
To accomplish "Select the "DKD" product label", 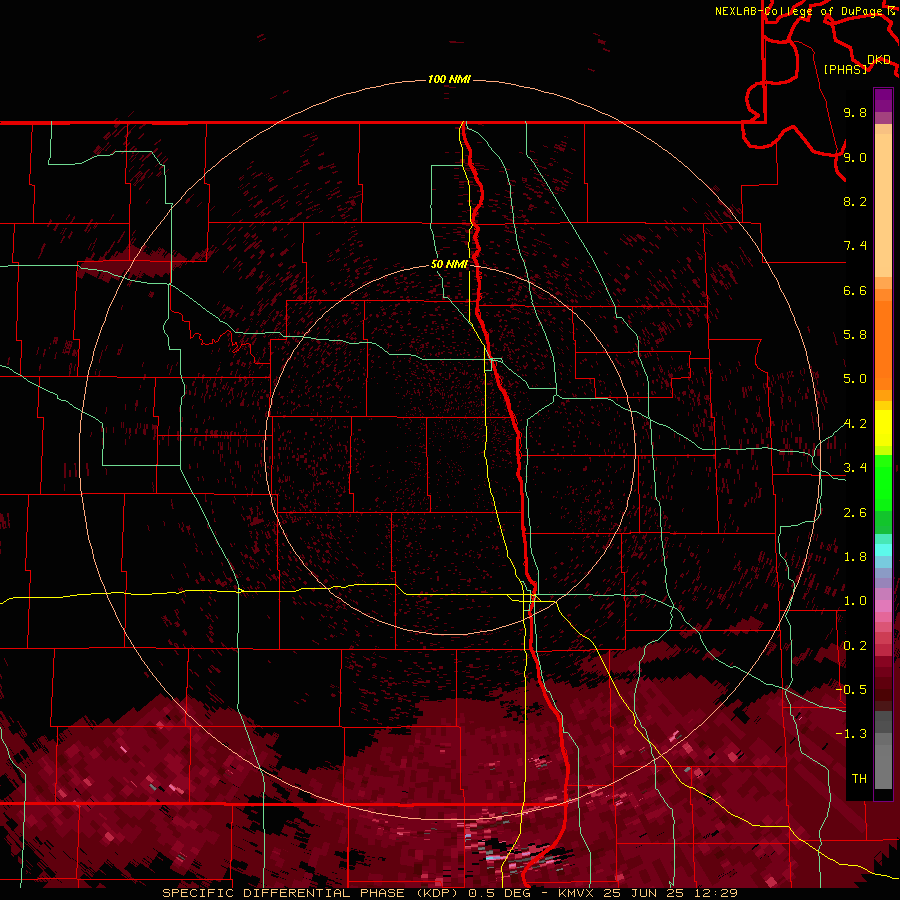I will (879, 60).
